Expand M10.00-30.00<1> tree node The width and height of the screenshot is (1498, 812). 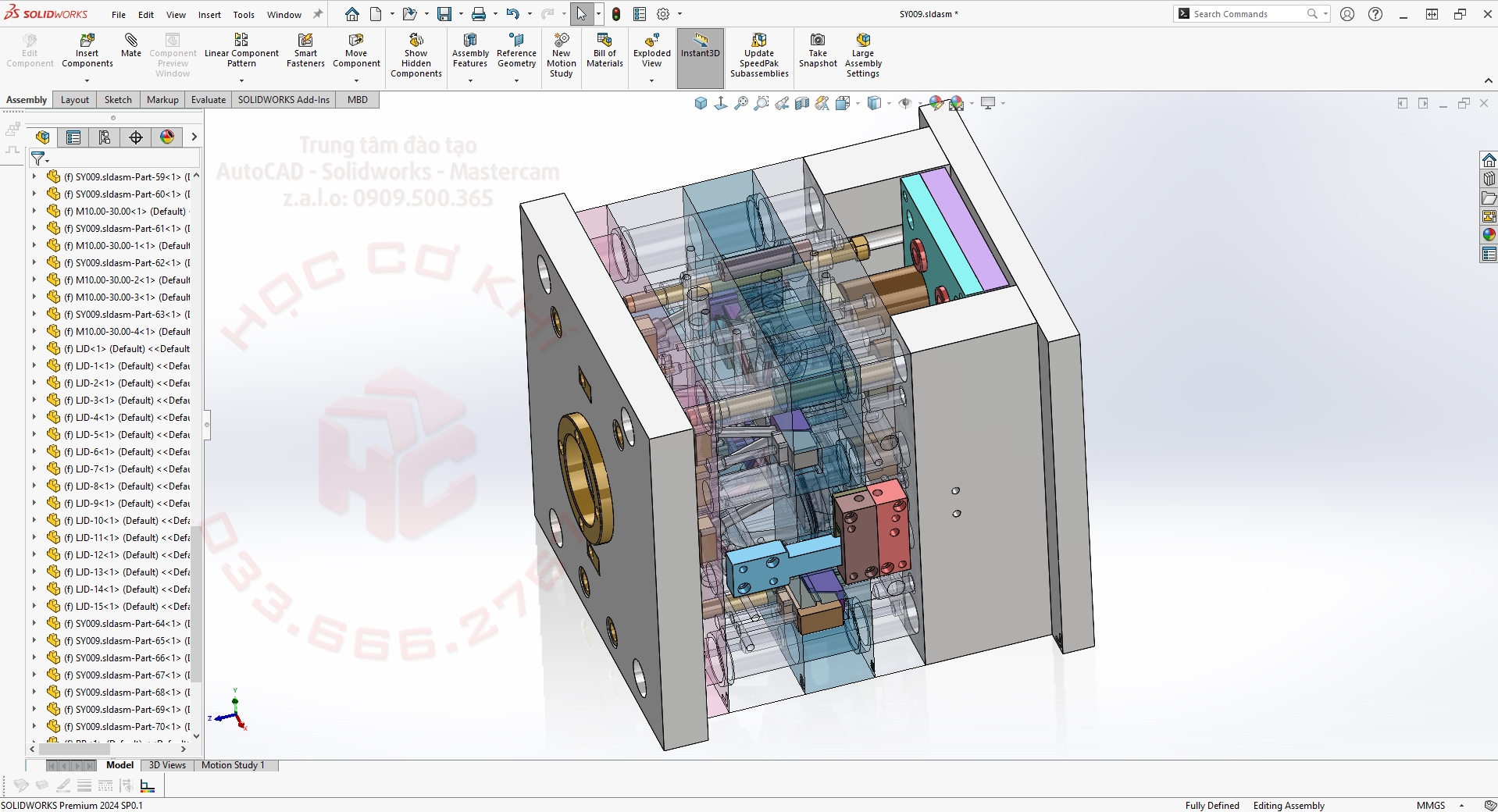(34, 211)
